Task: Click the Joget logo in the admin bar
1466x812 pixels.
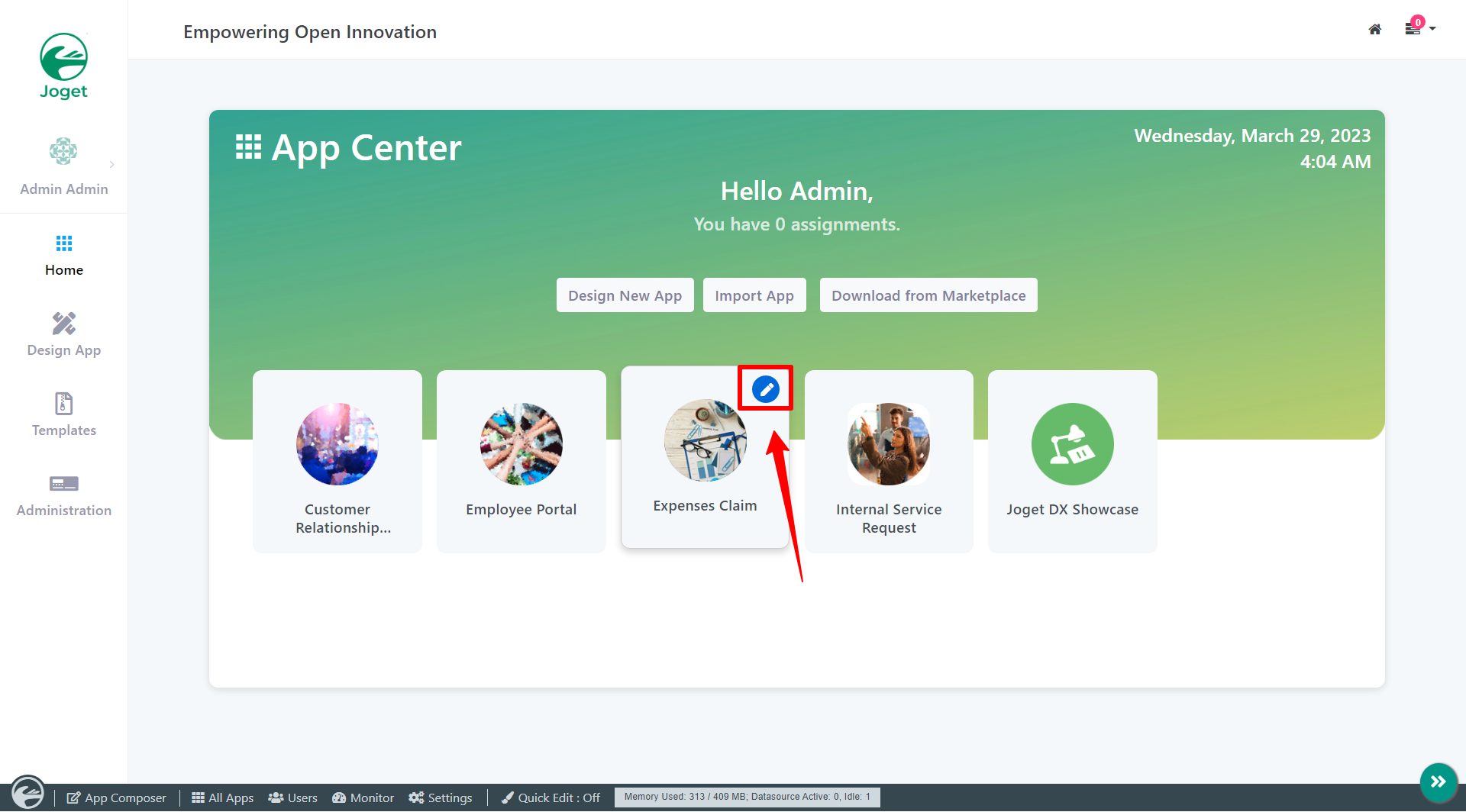Action: point(27,792)
